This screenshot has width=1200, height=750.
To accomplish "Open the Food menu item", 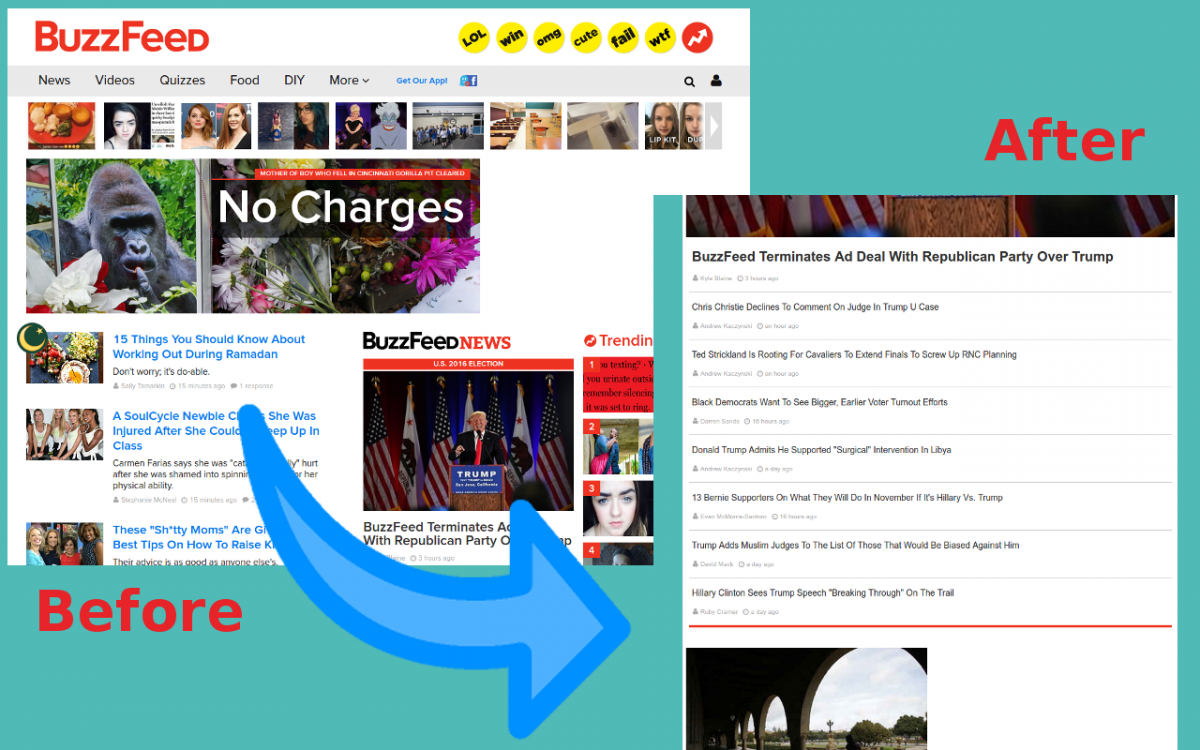I will (244, 80).
